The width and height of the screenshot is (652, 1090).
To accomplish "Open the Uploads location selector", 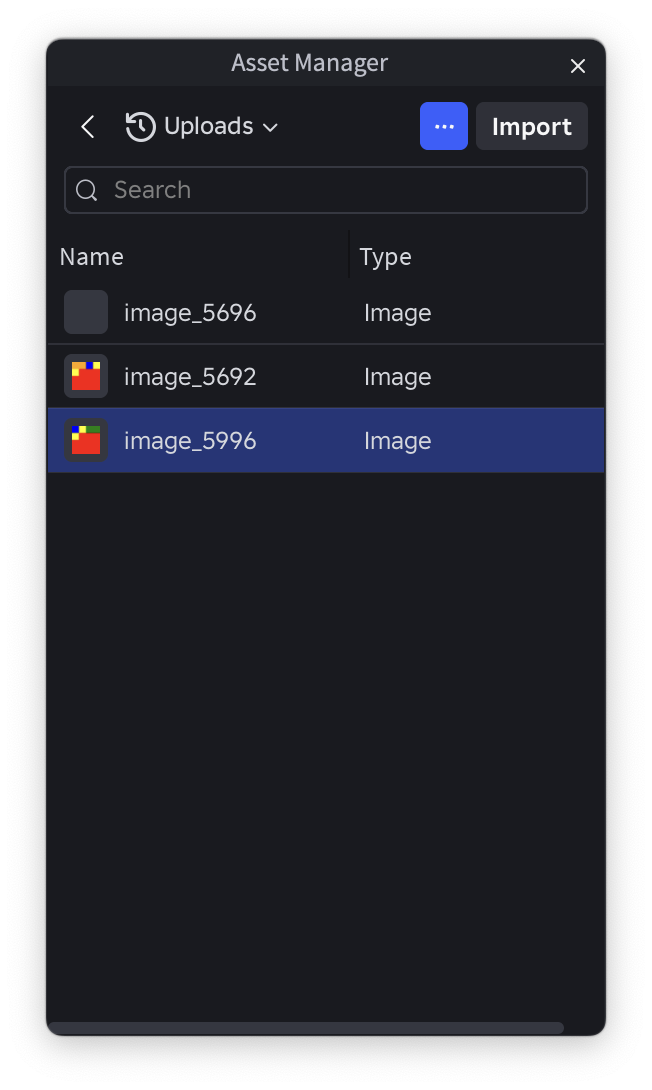I will pyautogui.click(x=202, y=127).
